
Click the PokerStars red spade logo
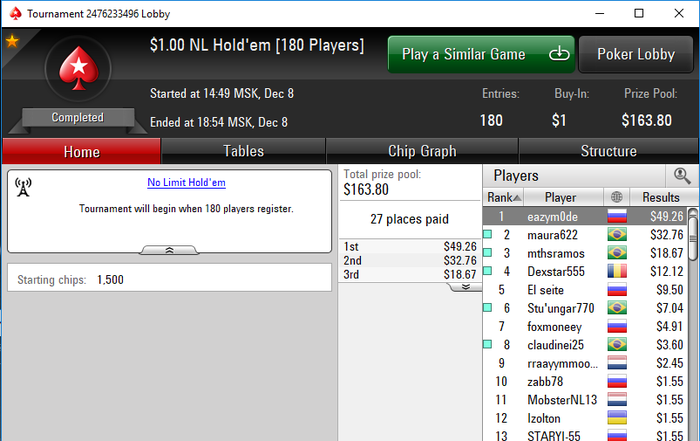[x=79, y=68]
